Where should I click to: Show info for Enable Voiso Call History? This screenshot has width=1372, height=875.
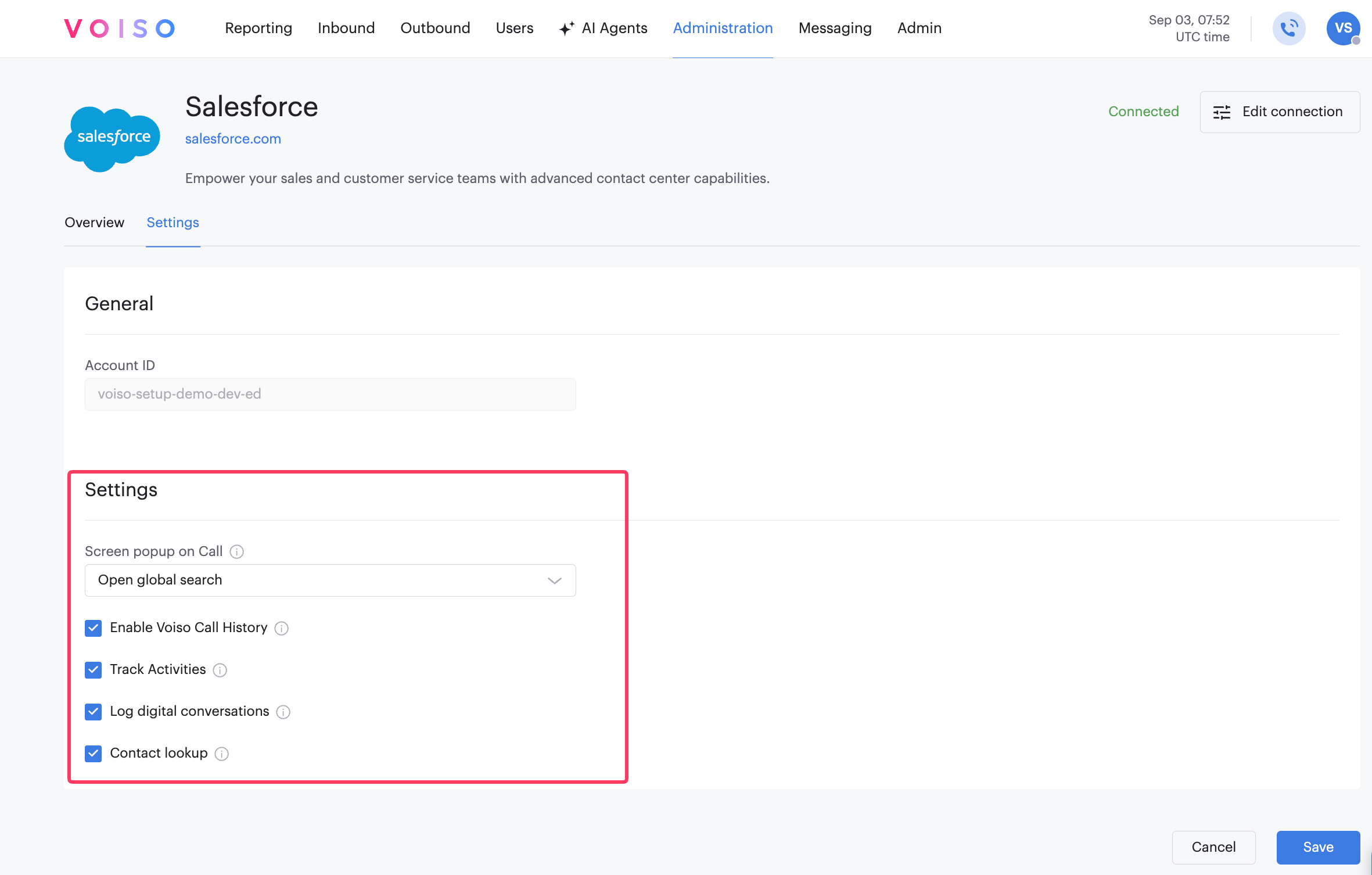click(282, 628)
